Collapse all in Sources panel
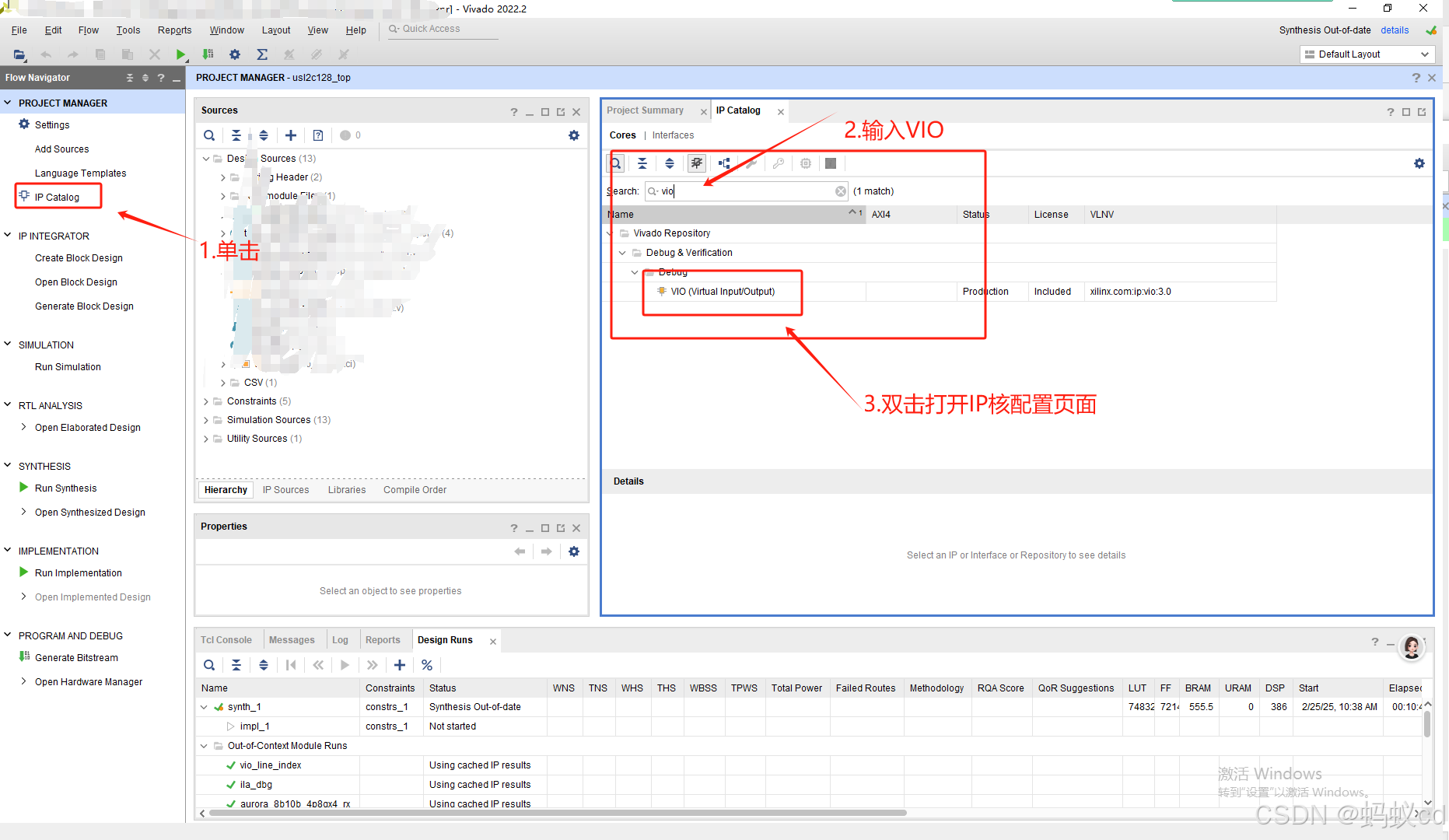 tap(236, 135)
